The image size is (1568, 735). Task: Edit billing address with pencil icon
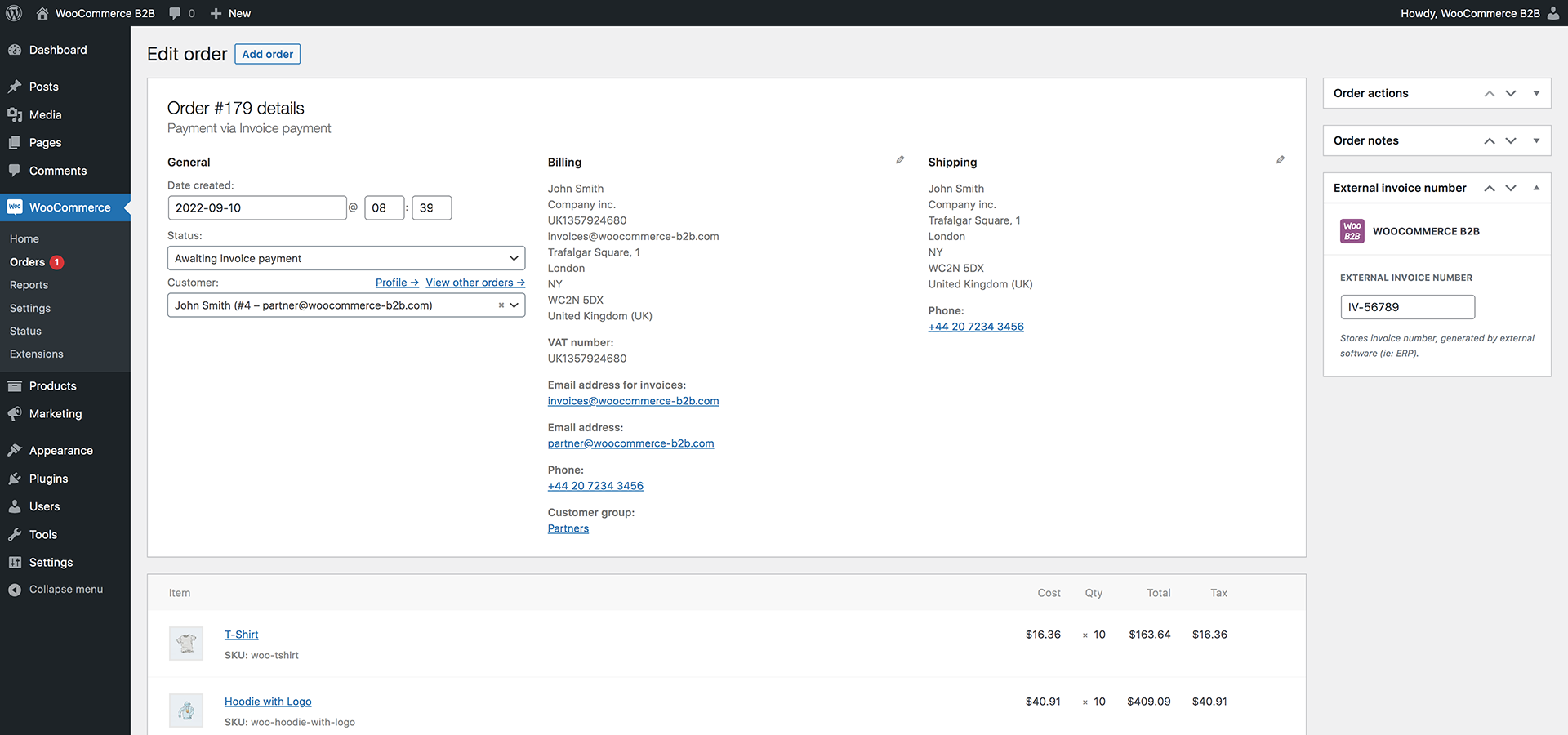pos(900,160)
